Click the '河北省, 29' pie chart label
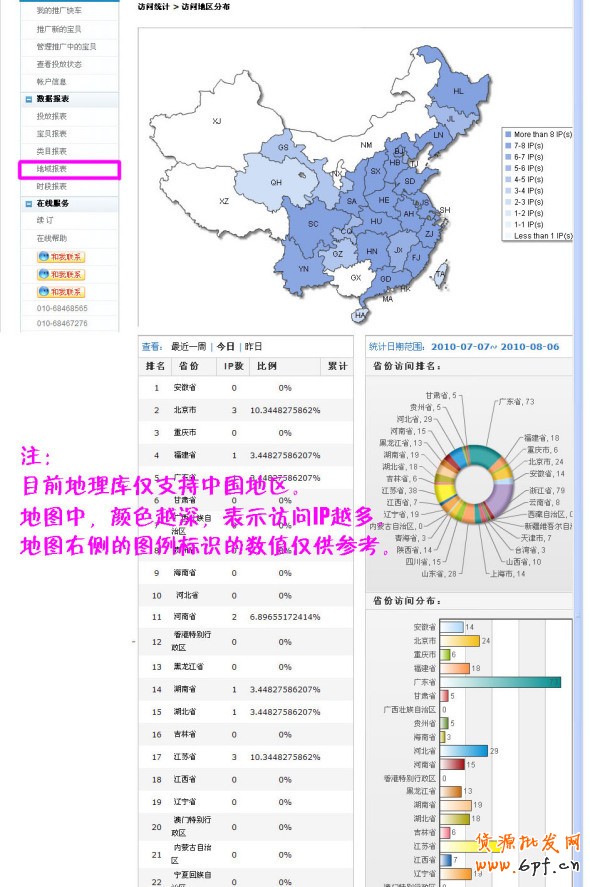The image size is (590, 887). pyautogui.click(x=414, y=419)
